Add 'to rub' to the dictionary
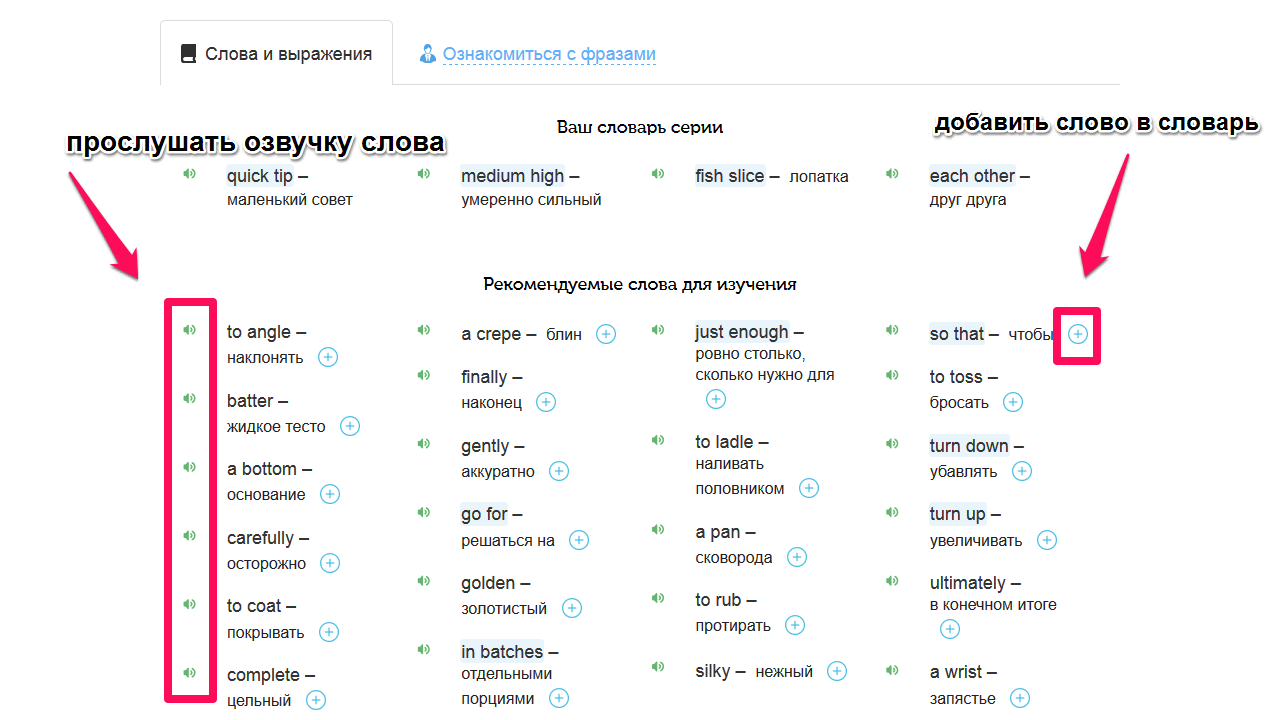The width and height of the screenshot is (1280, 720). click(x=795, y=625)
